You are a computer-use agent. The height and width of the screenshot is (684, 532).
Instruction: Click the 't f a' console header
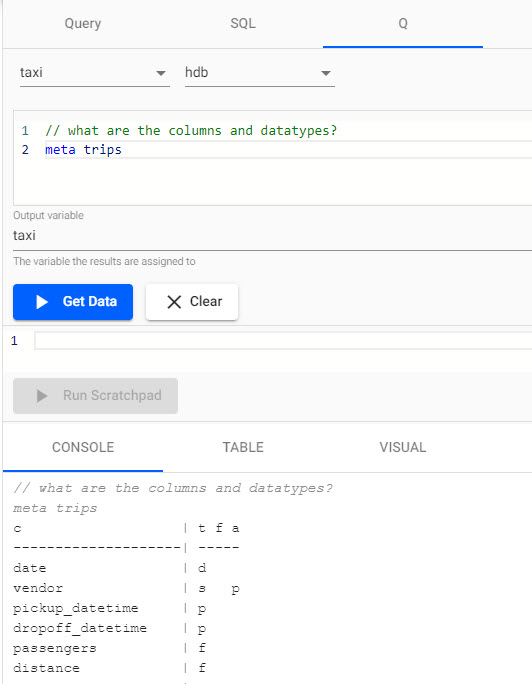[x=218, y=529]
